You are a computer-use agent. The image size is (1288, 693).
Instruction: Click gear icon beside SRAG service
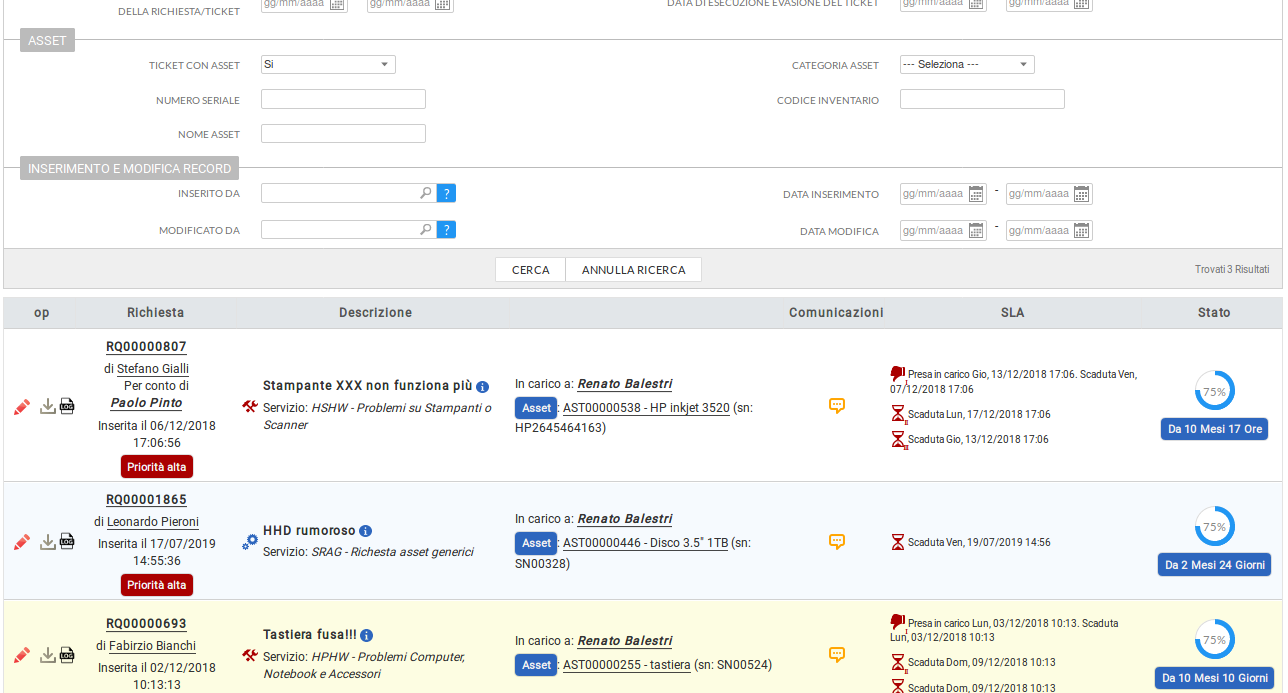pyautogui.click(x=250, y=541)
